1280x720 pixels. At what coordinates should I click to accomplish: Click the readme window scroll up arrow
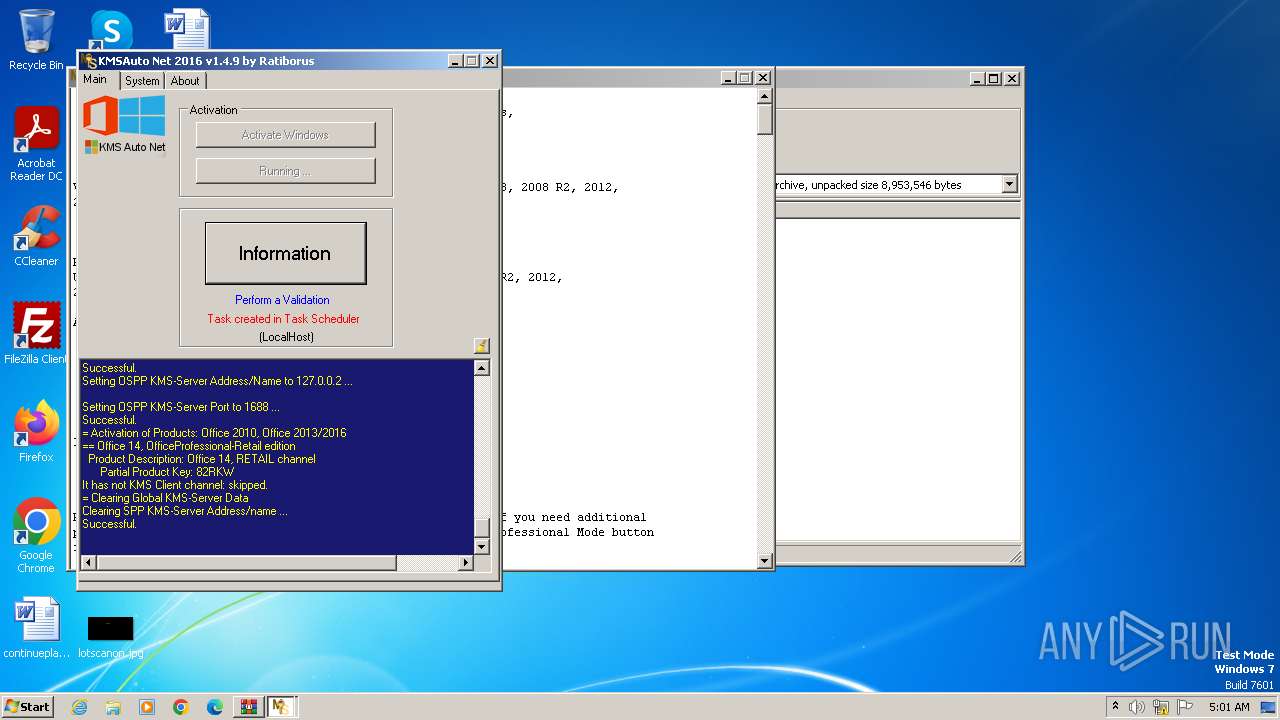coord(765,97)
